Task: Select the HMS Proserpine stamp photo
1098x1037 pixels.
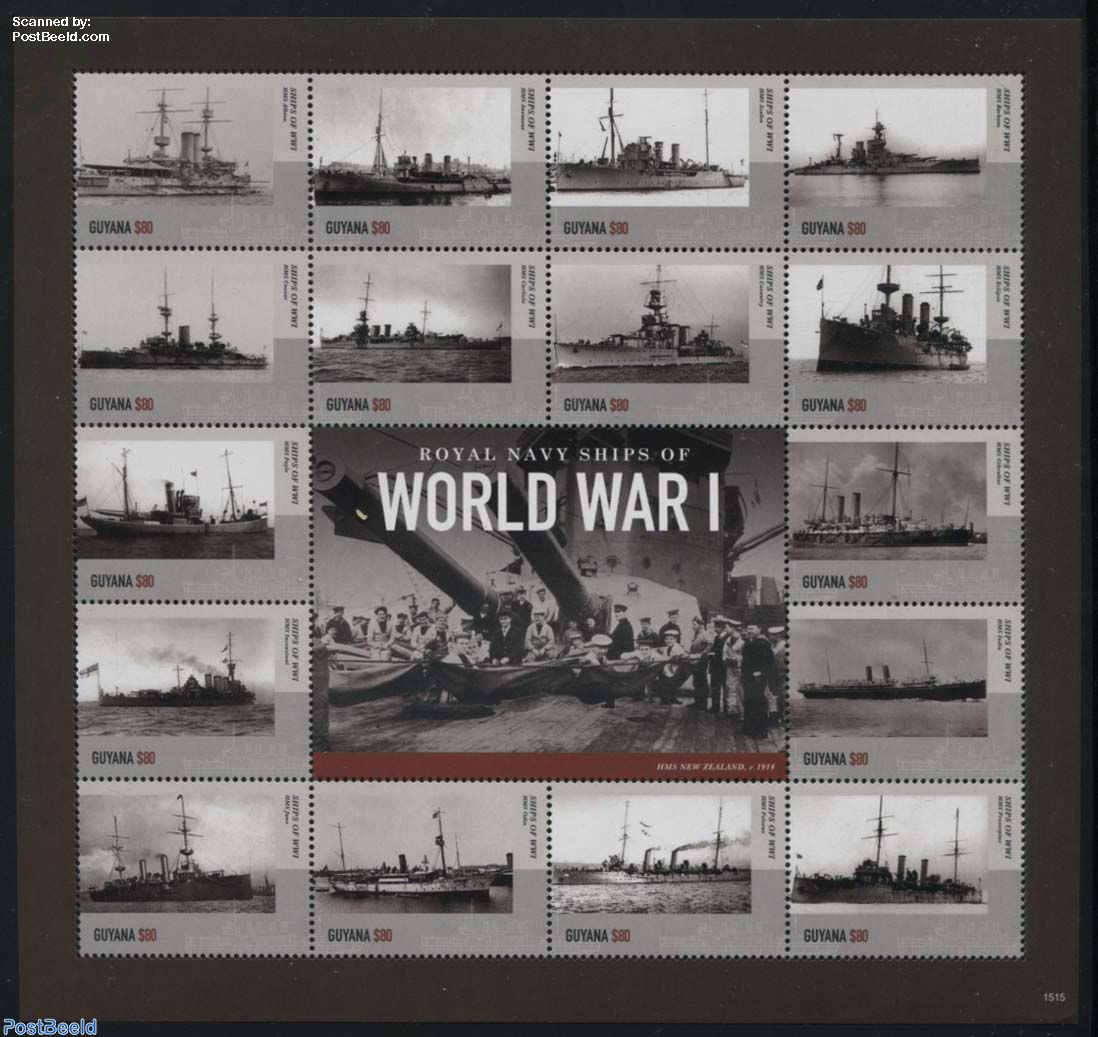Action: tap(889, 854)
